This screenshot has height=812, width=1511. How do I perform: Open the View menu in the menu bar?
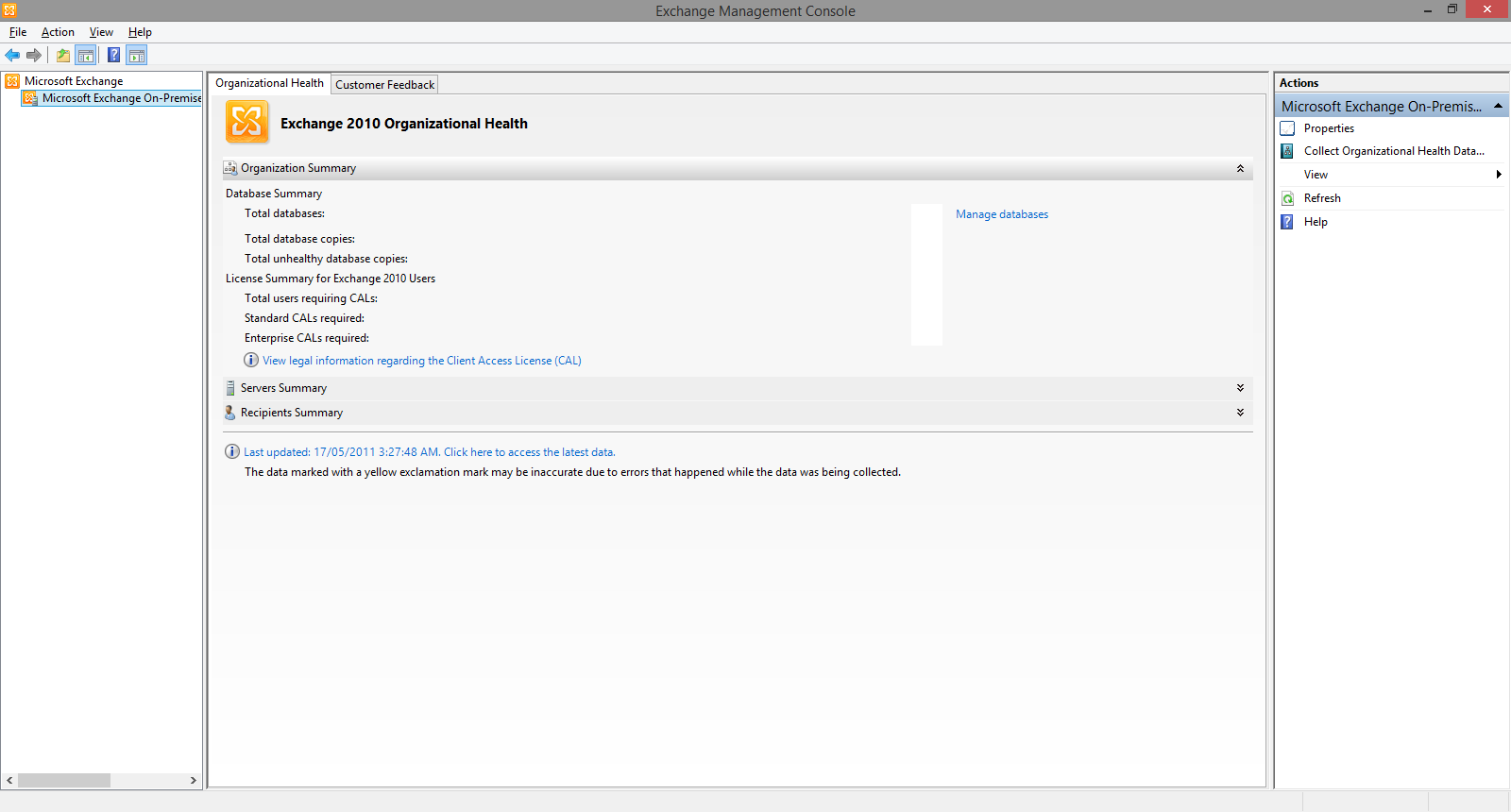tap(101, 32)
